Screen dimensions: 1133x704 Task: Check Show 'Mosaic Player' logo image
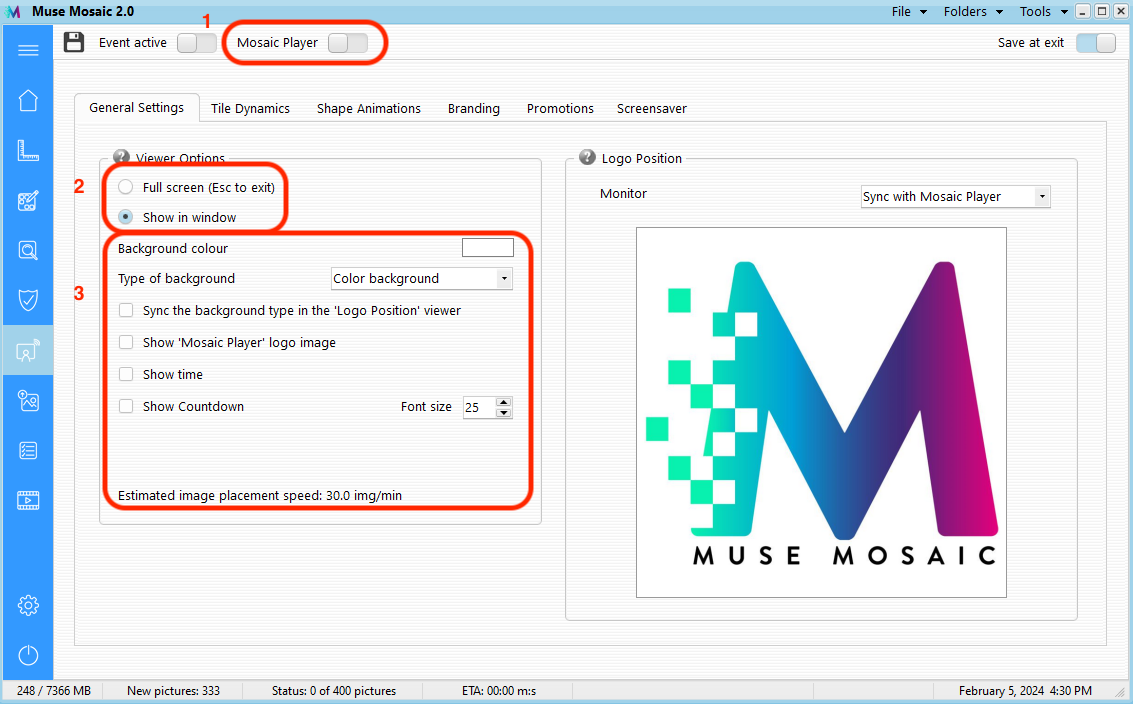pyautogui.click(x=126, y=342)
